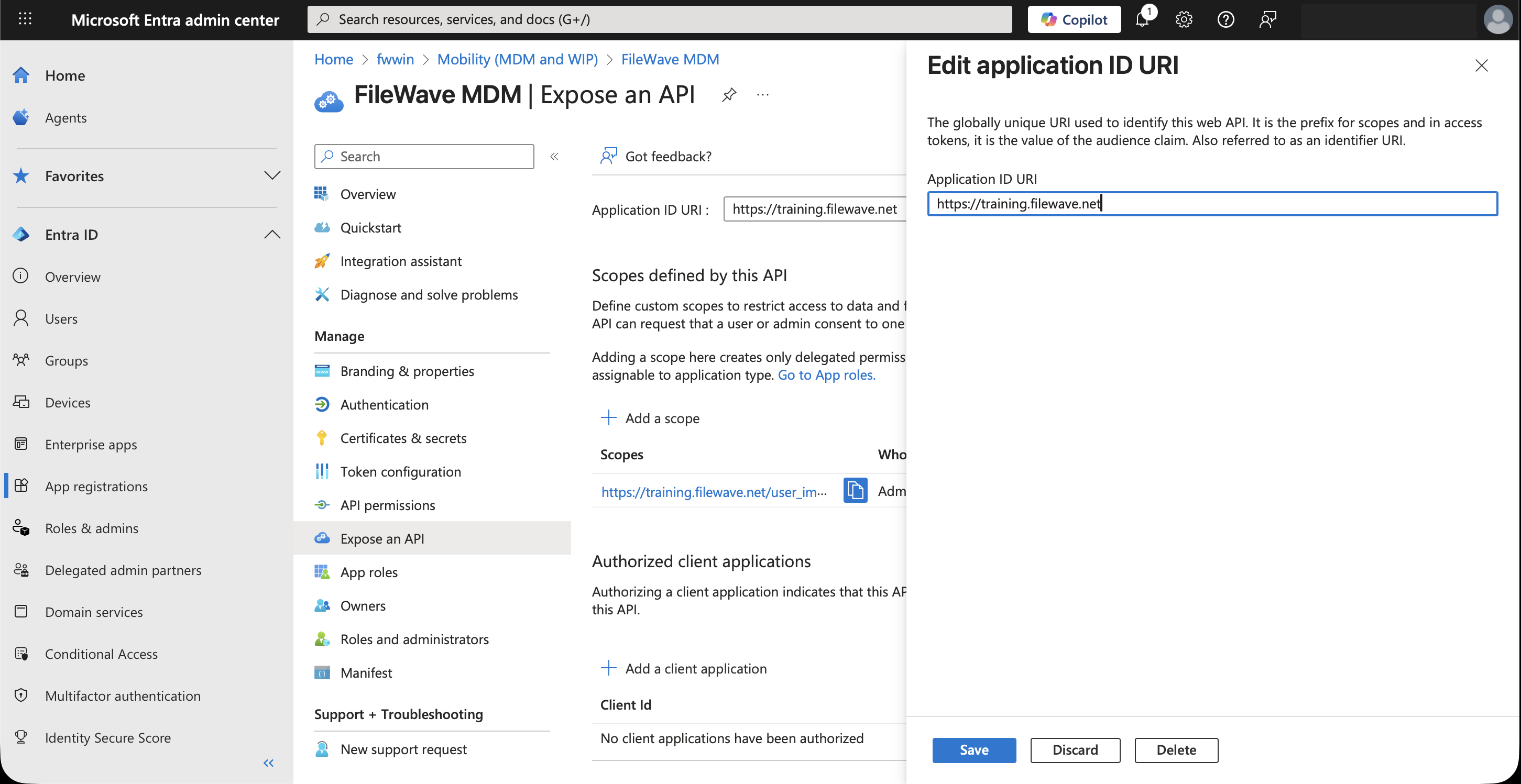Collapse the Entra ID section
The width and height of the screenshot is (1521, 784).
click(x=272, y=235)
